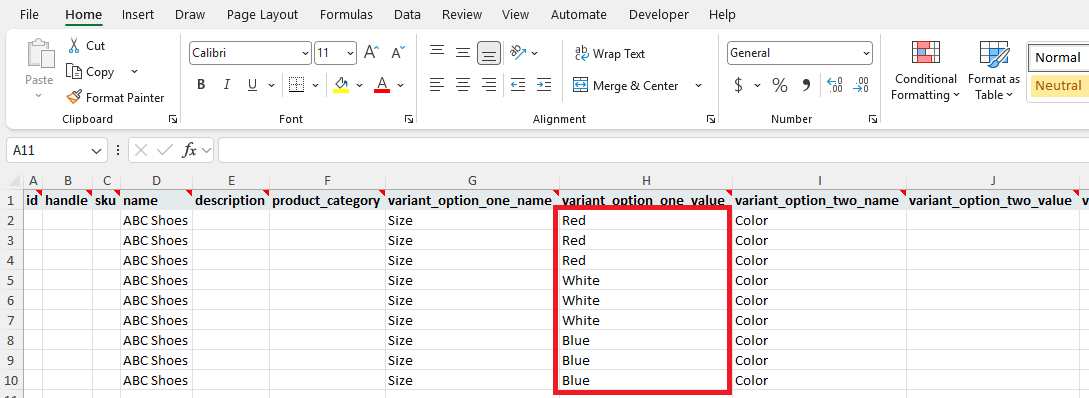Viewport: 1089px width, 398px height.
Task: Select ABC Shoes cell in row 2
Action: pyautogui.click(x=156, y=221)
